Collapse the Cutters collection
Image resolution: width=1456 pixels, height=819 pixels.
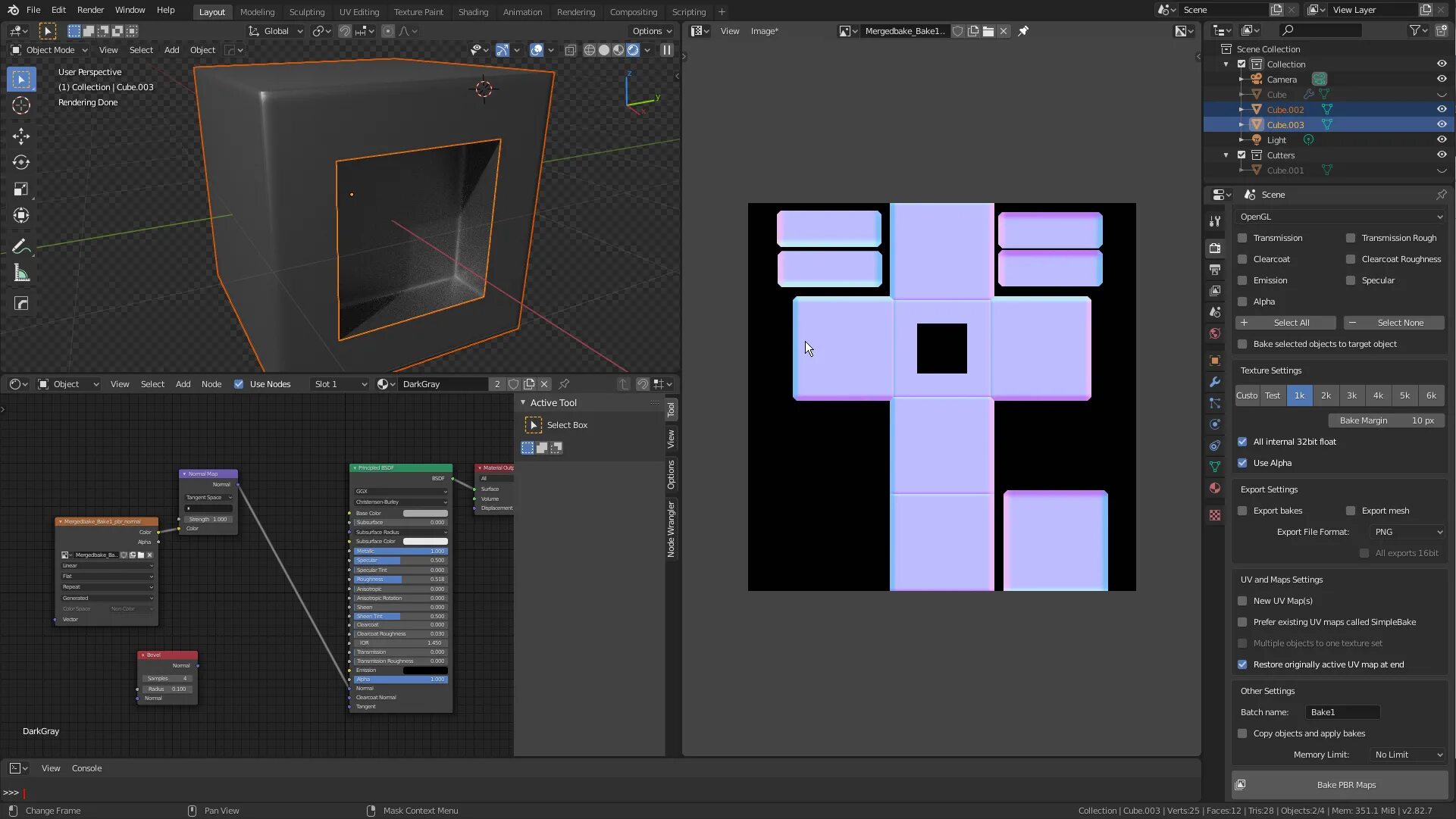click(1226, 155)
